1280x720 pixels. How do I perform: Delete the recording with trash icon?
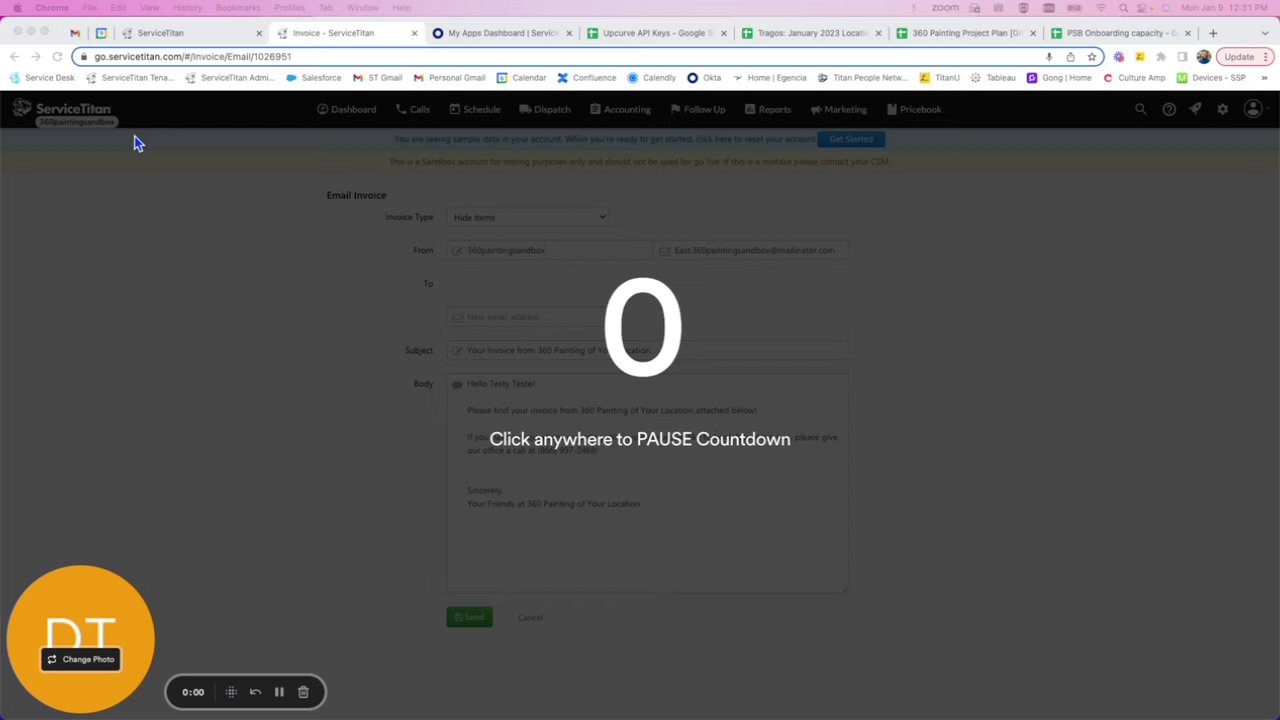pyautogui.click(x=303, y=692)
